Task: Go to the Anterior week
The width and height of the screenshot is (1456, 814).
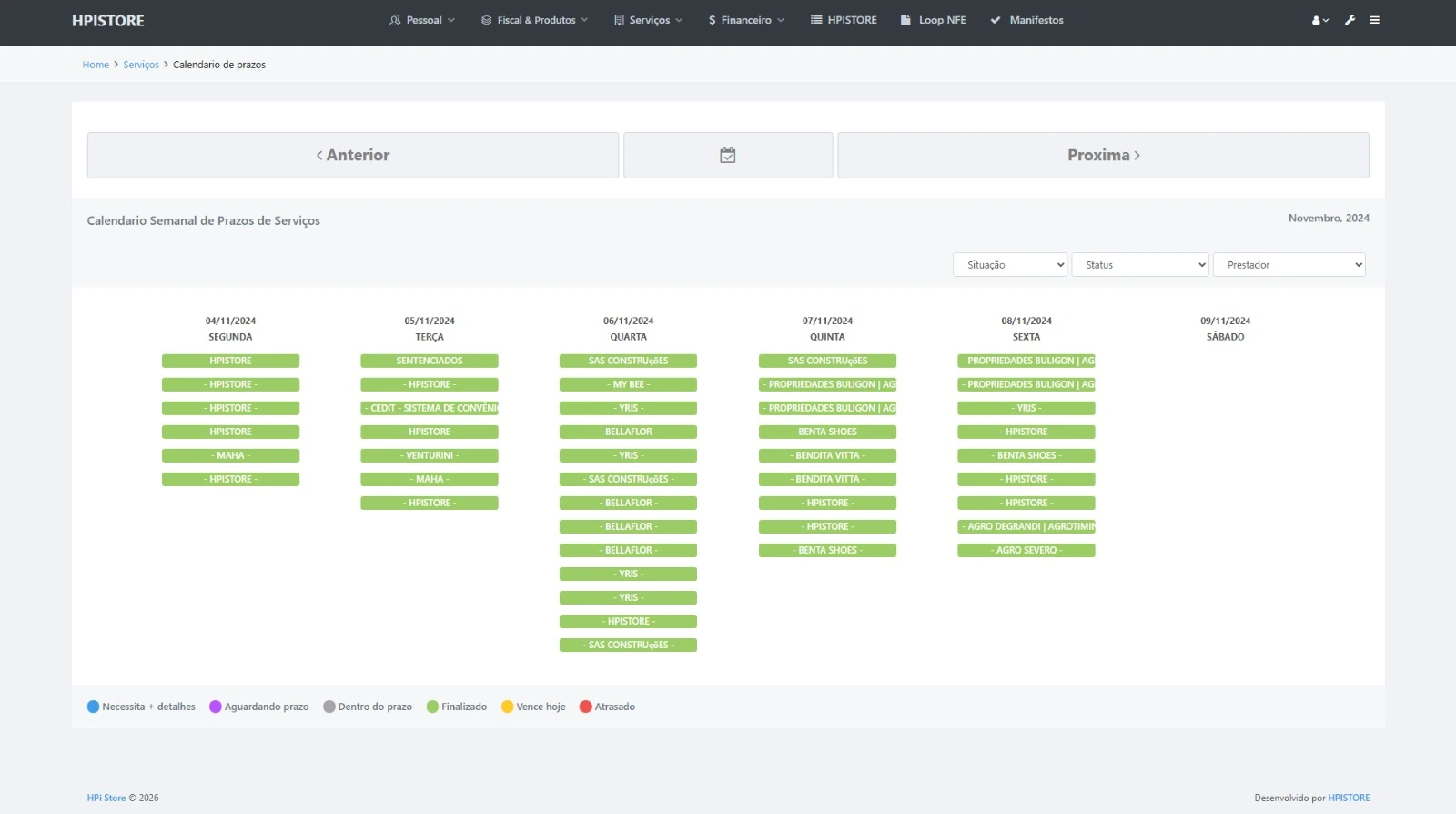Action: pos(353,155)
